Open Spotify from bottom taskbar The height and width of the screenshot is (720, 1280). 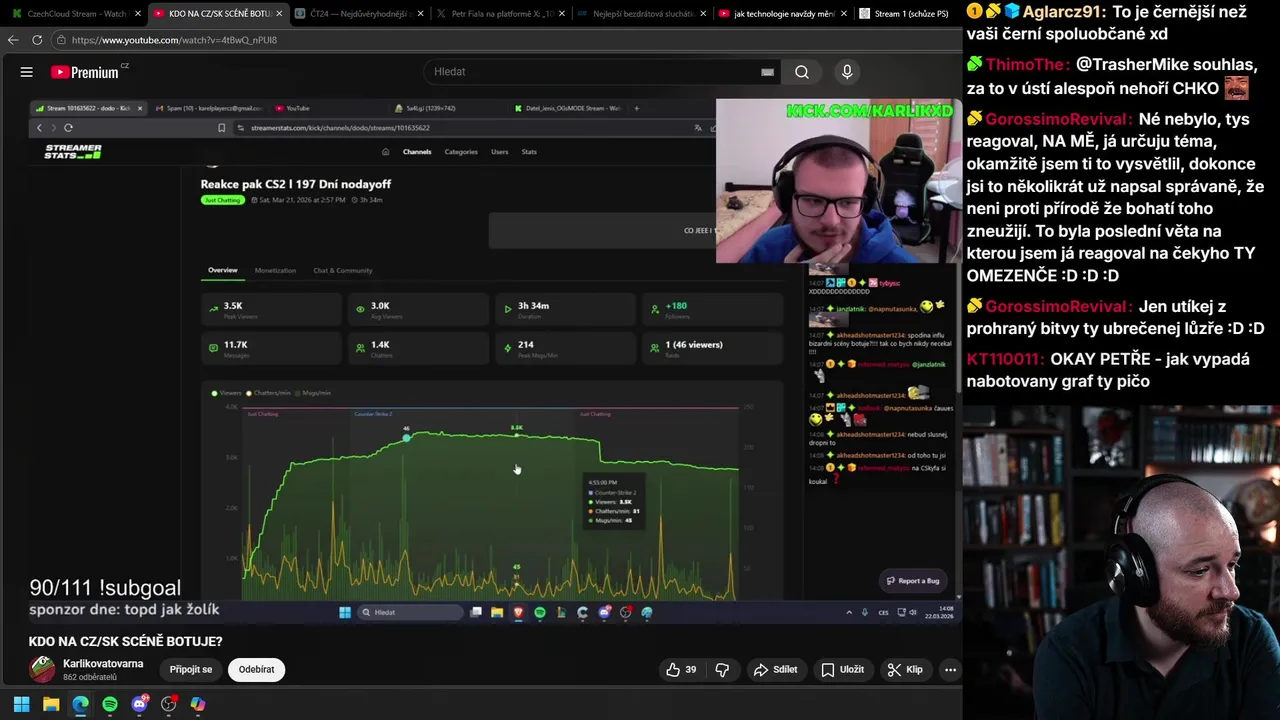(110, 704)
